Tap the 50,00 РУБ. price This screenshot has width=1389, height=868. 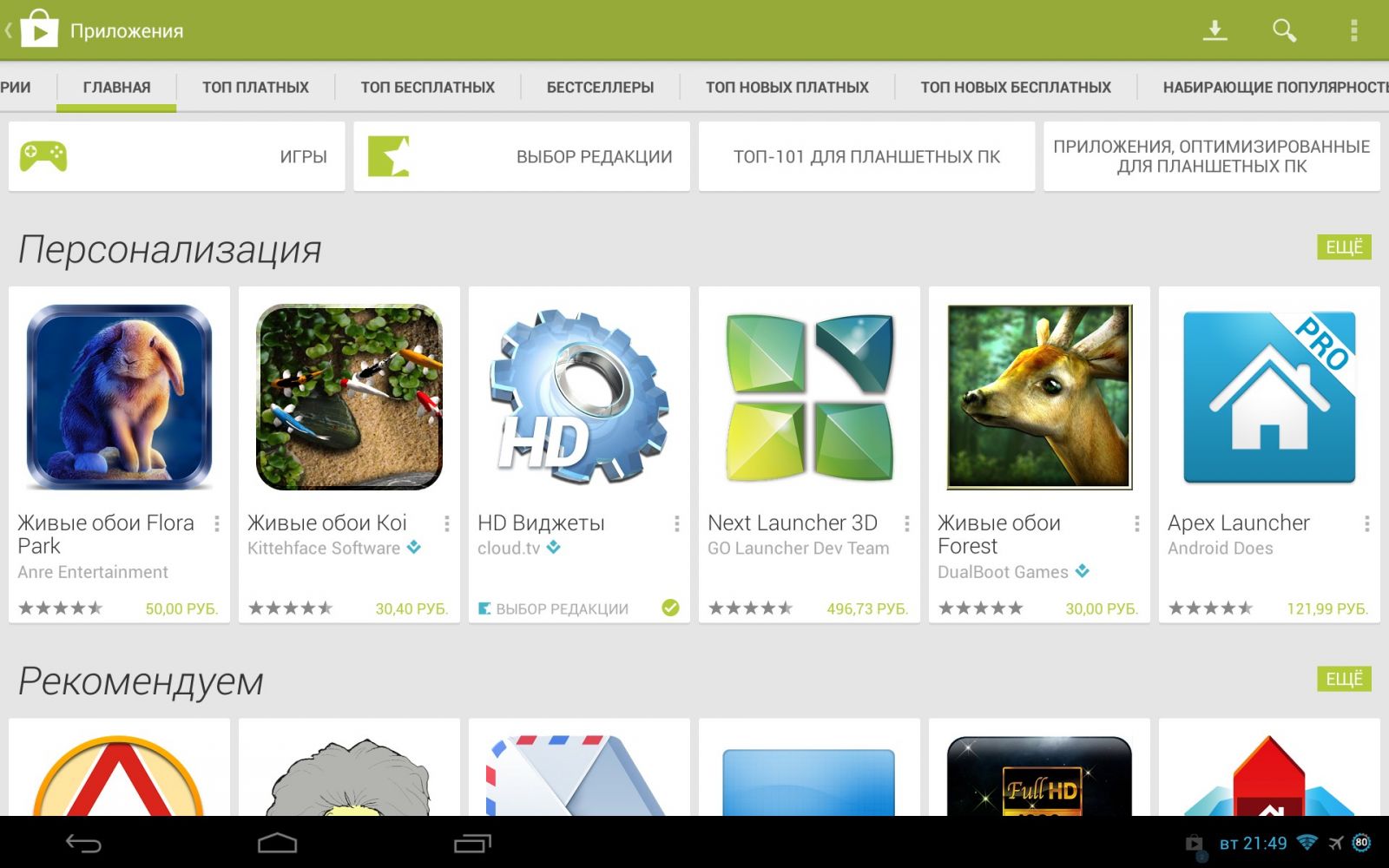[x=181, y=608]
